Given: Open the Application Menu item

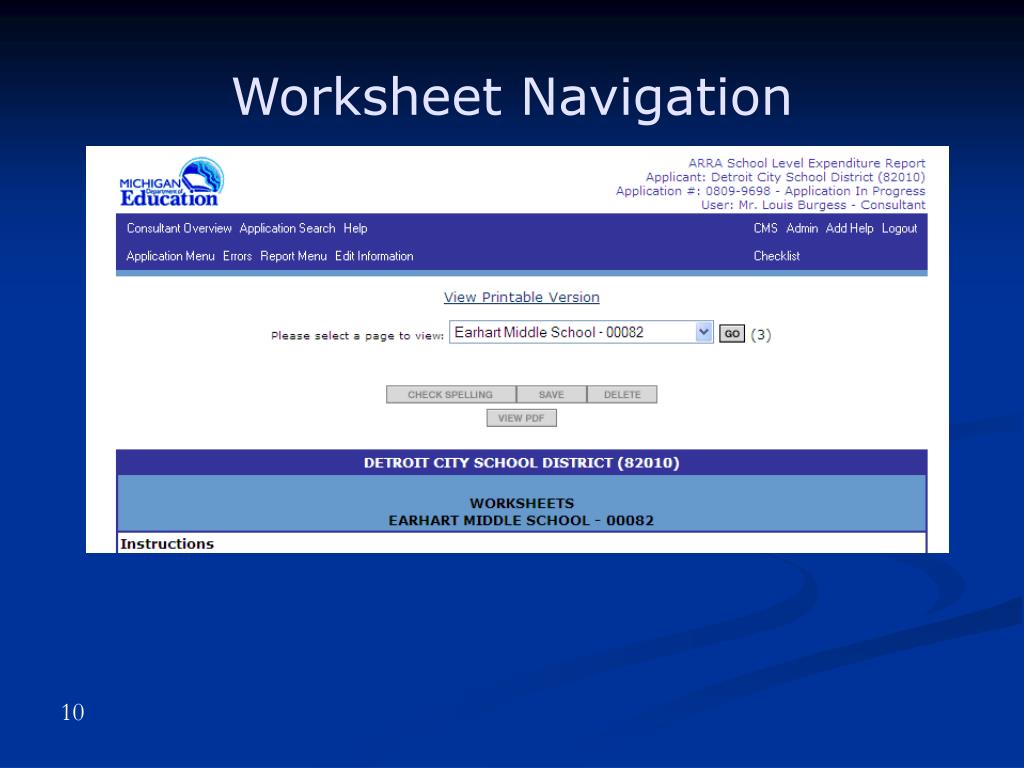Looking at the screenshot, I should (x=170, y=256).
